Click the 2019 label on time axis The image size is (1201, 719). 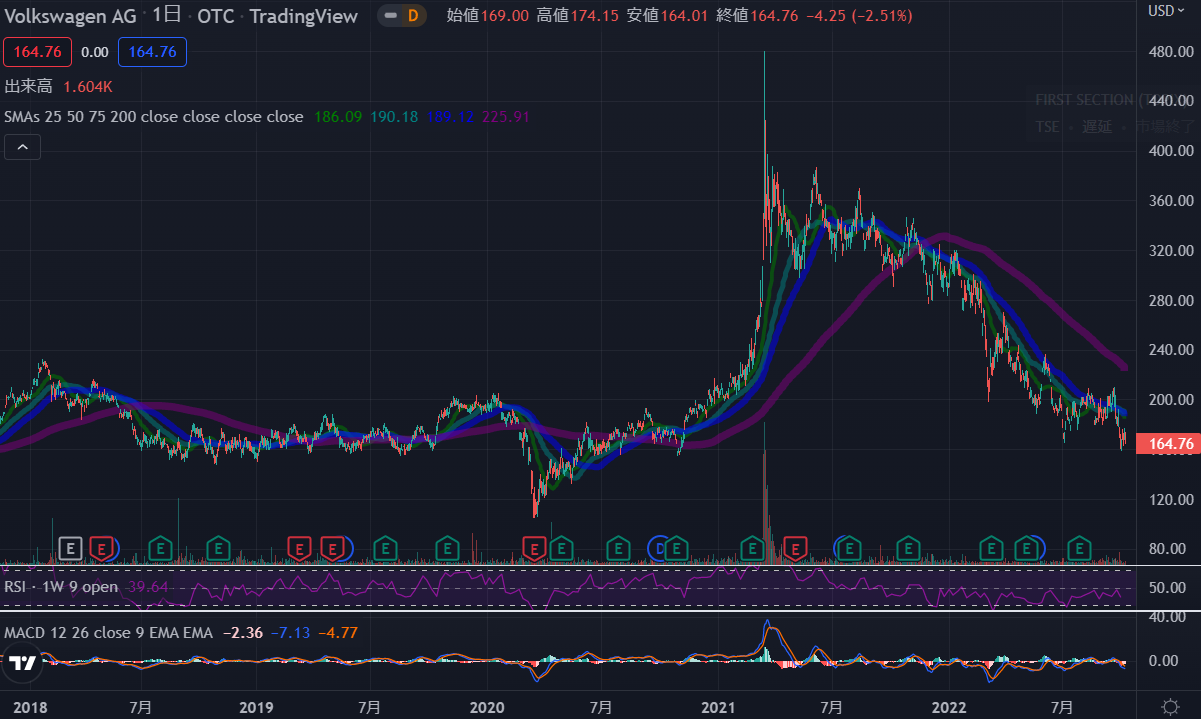click(x=256, y=706)
